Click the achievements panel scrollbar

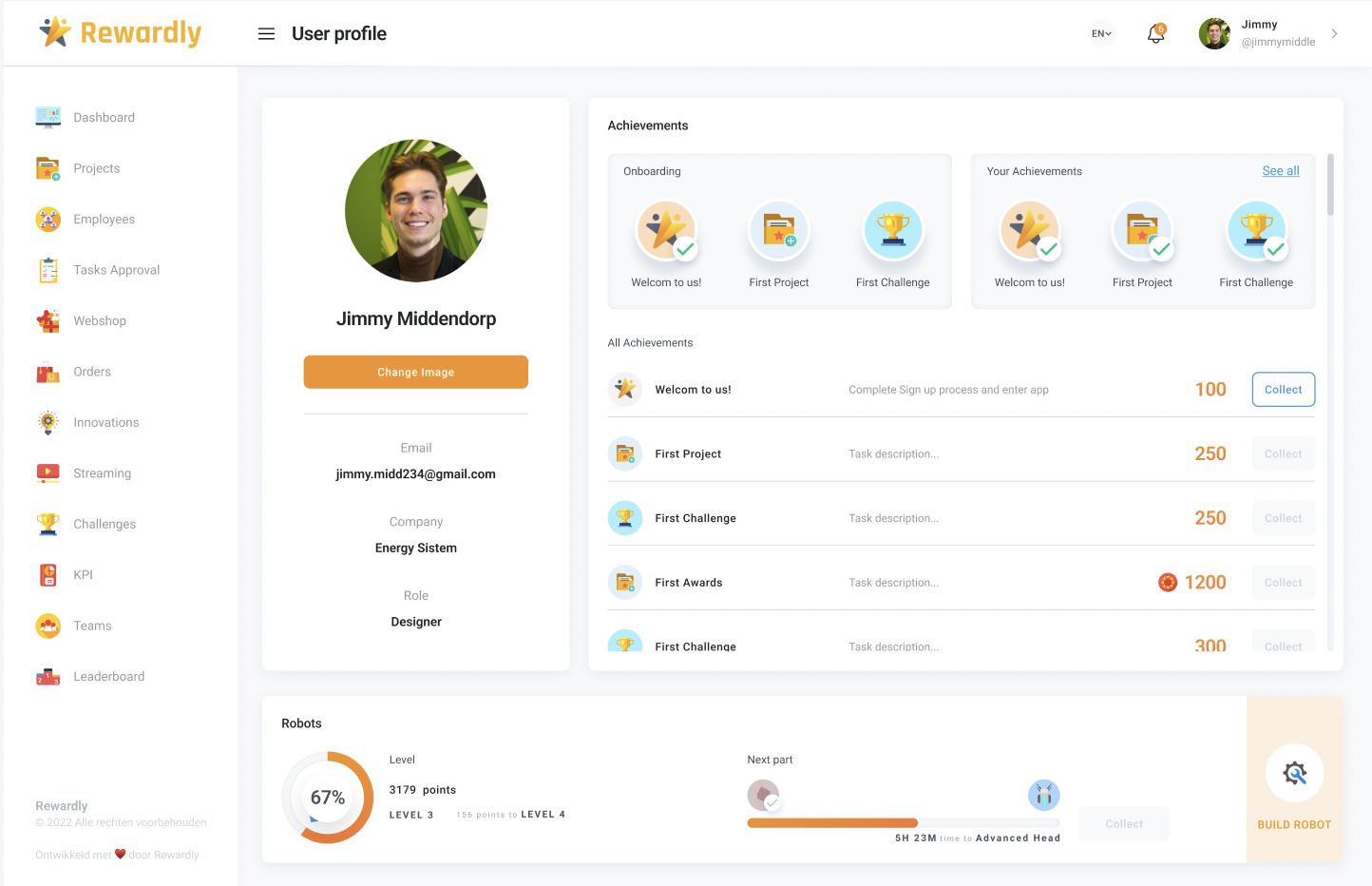tap(1330, 185)
